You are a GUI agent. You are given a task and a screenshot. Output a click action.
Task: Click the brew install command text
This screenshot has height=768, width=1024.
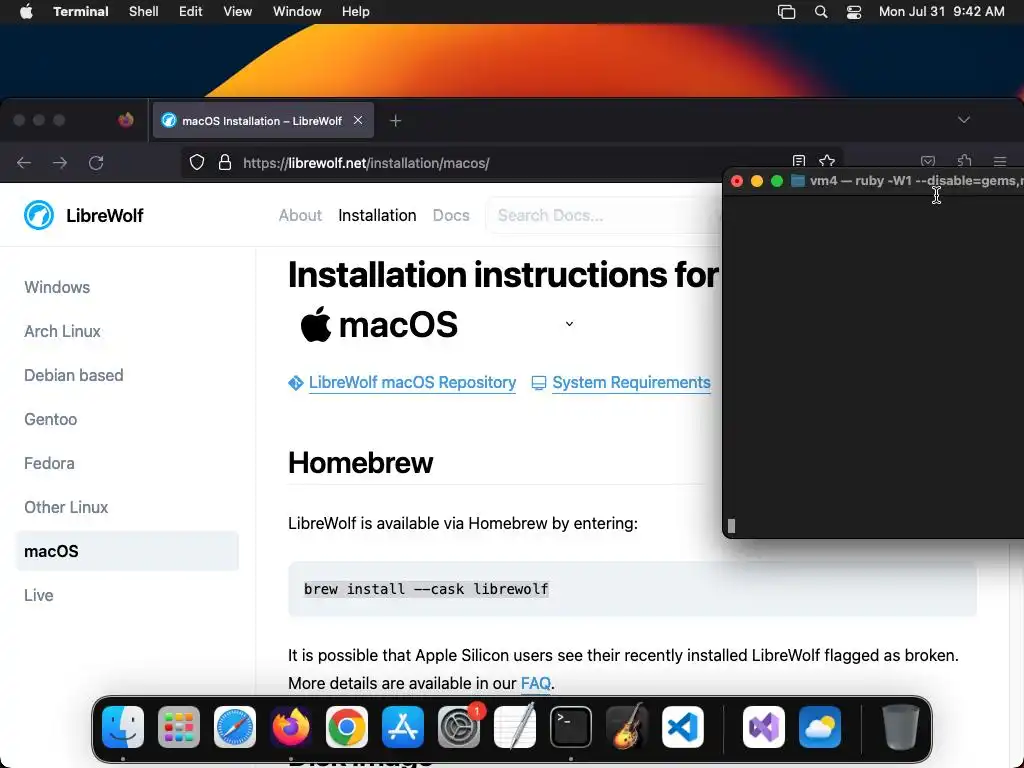point(426,589)
